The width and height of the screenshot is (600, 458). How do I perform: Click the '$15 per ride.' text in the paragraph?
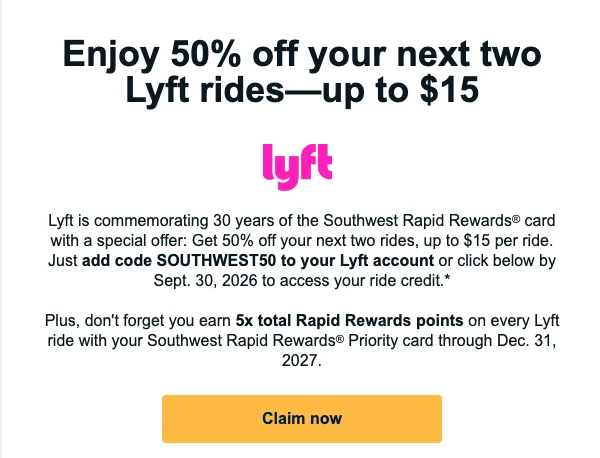click(508, 241)
